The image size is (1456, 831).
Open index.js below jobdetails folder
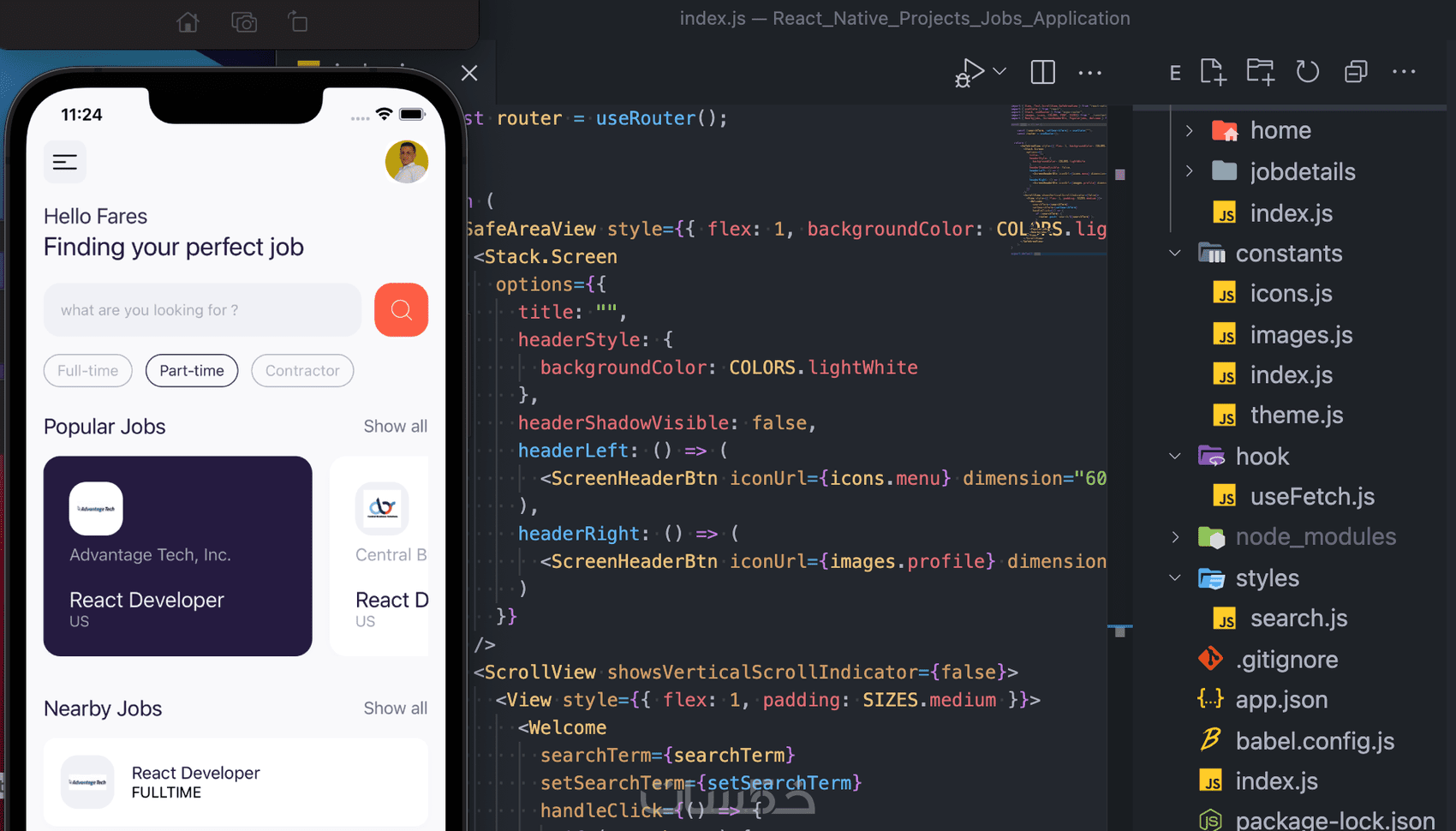pyautogui.click(x=1291, y=213)
